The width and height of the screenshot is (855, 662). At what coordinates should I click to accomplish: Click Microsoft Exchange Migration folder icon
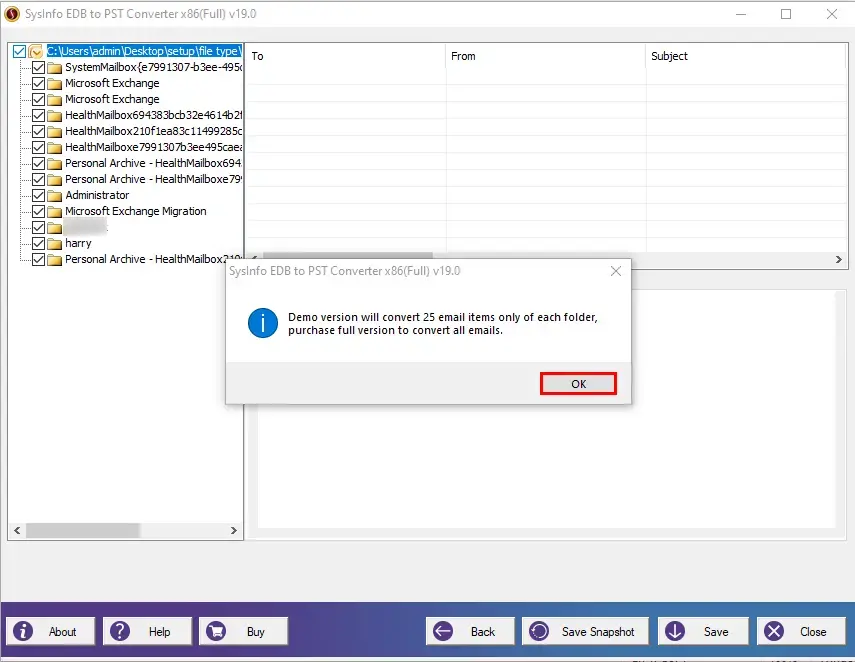pos(55,212)
